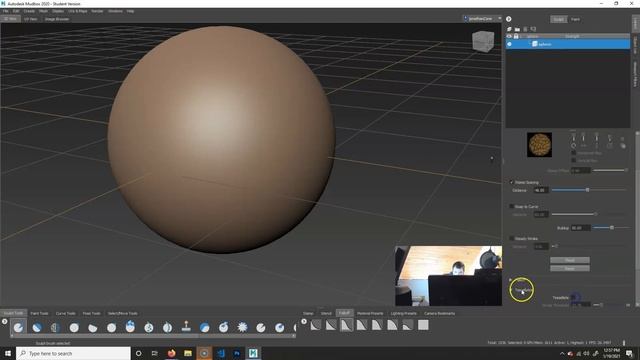Click the Flood button

(570, 260)
